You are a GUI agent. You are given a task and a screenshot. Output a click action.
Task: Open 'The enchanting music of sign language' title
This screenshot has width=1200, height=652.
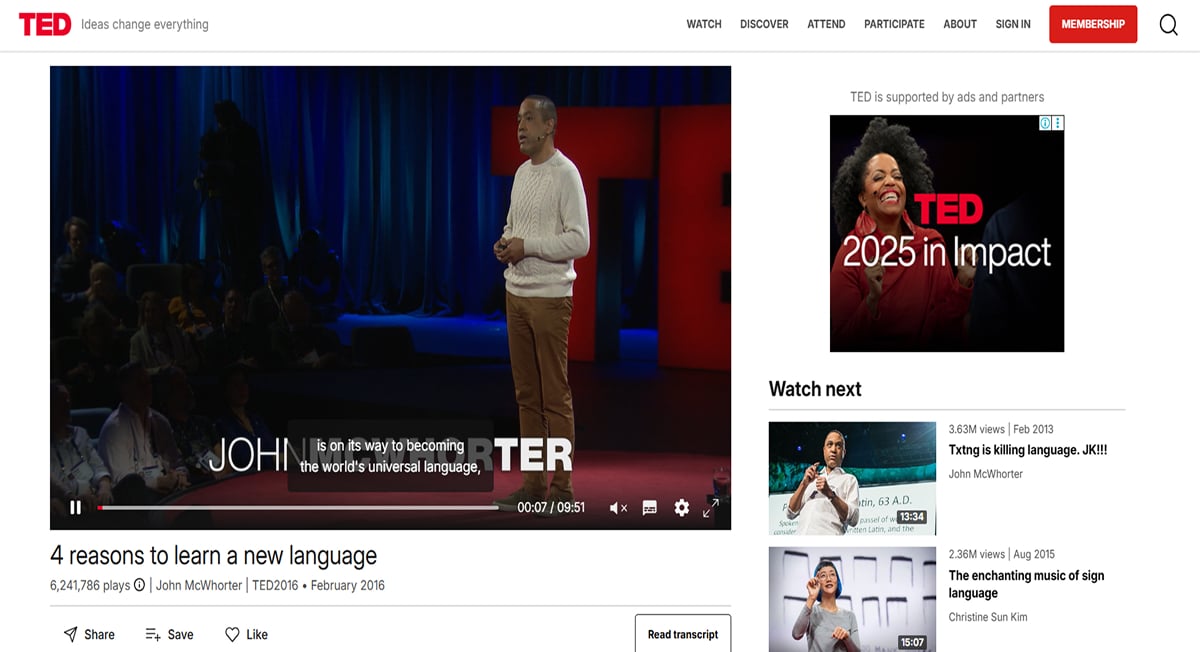tap(1026, 584)
